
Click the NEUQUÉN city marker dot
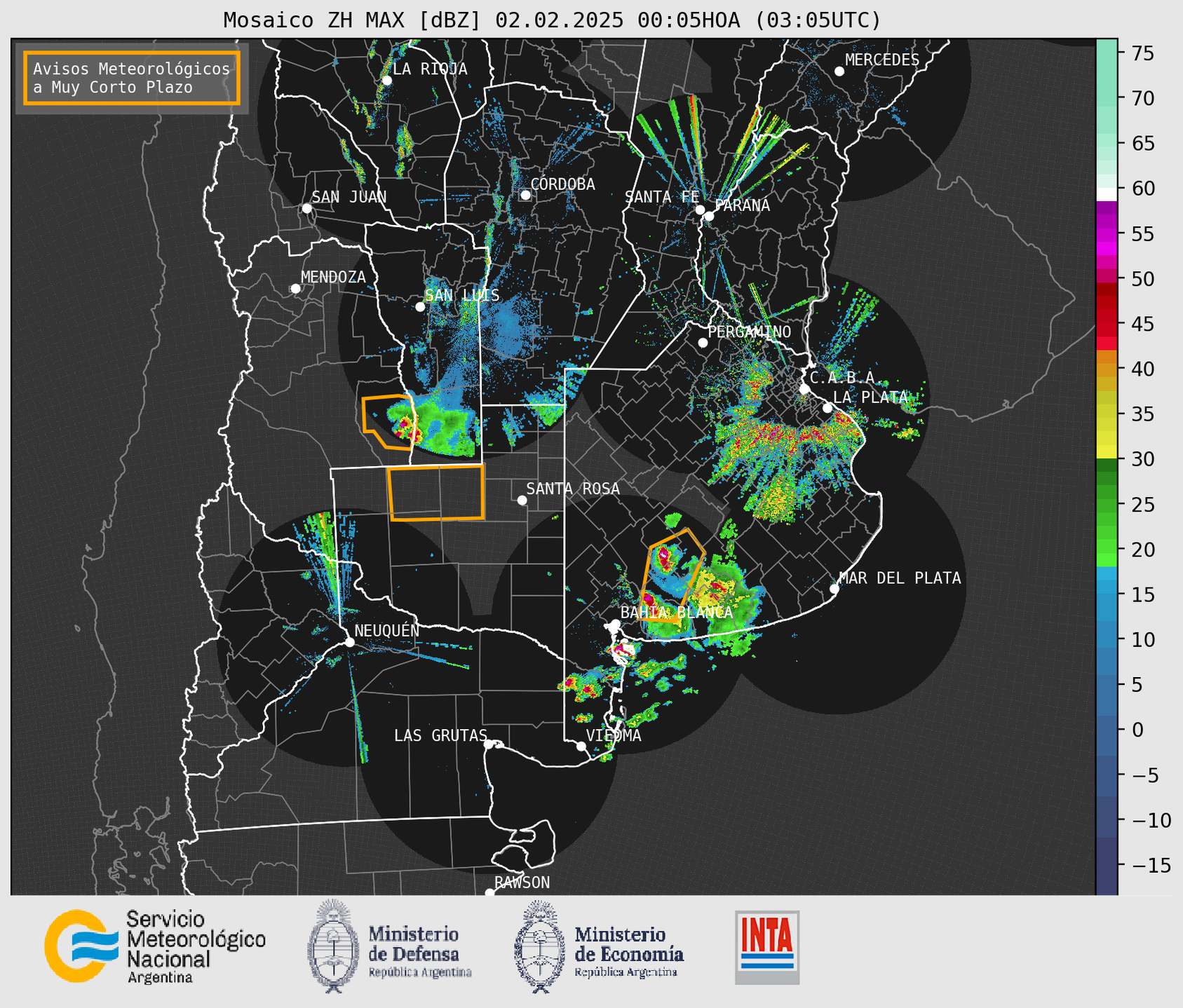pos(349,642)
